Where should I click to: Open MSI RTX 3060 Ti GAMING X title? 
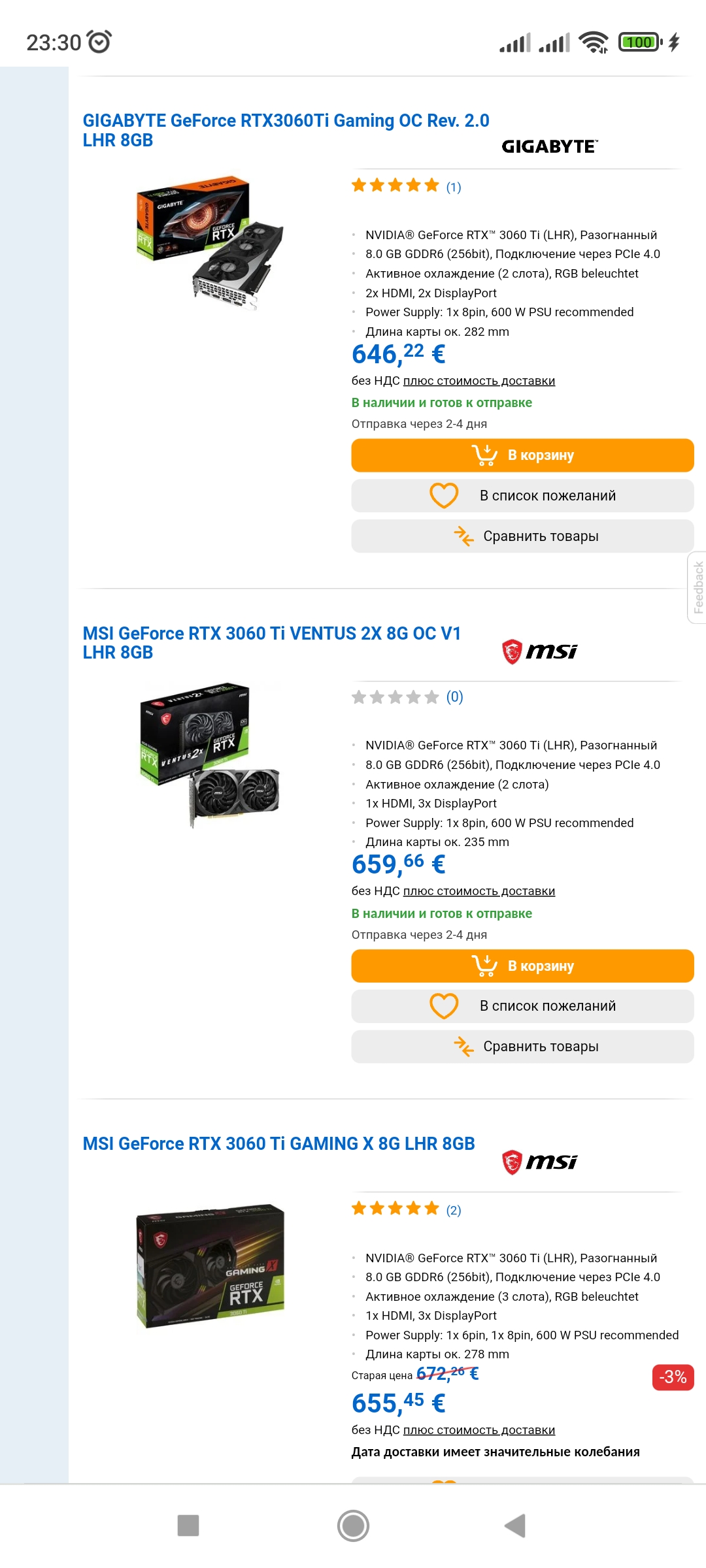(278, 1143)
